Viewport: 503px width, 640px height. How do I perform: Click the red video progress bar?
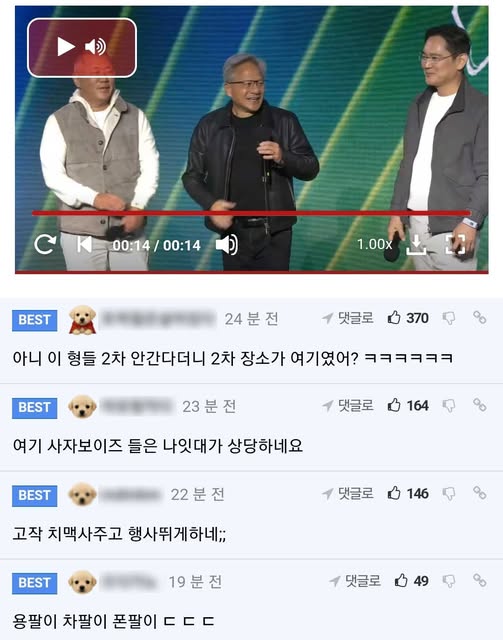click(251, 213)
